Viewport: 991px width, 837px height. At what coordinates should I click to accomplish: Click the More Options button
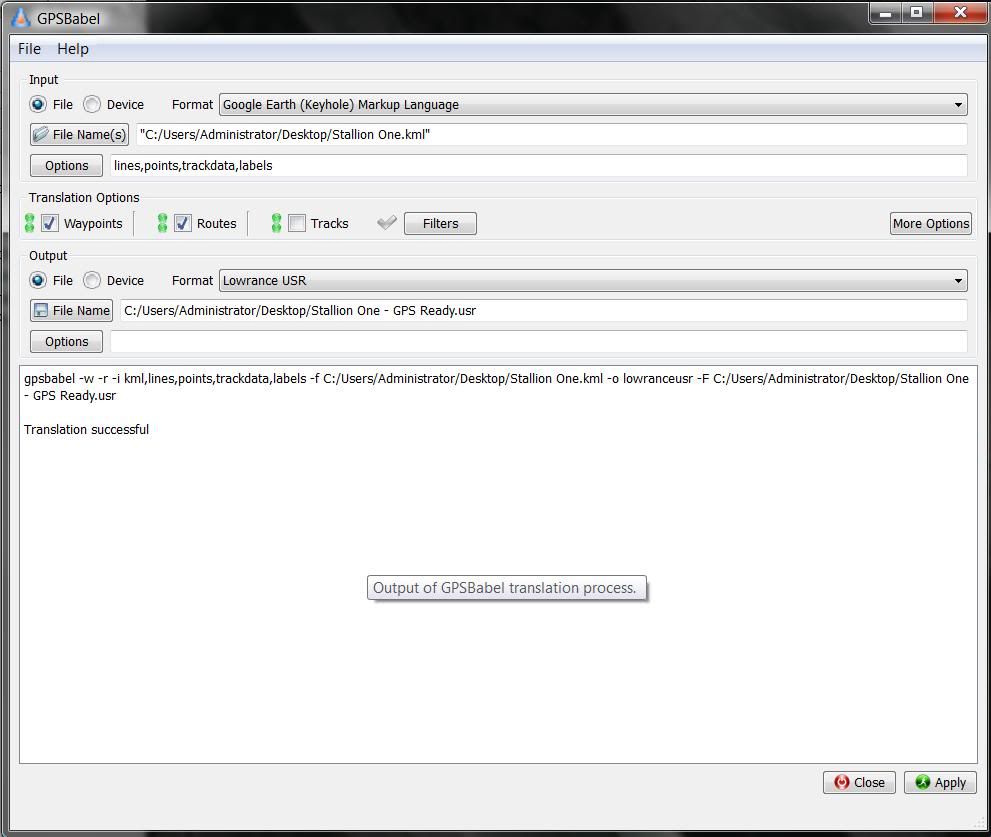[x=930, y=223]
